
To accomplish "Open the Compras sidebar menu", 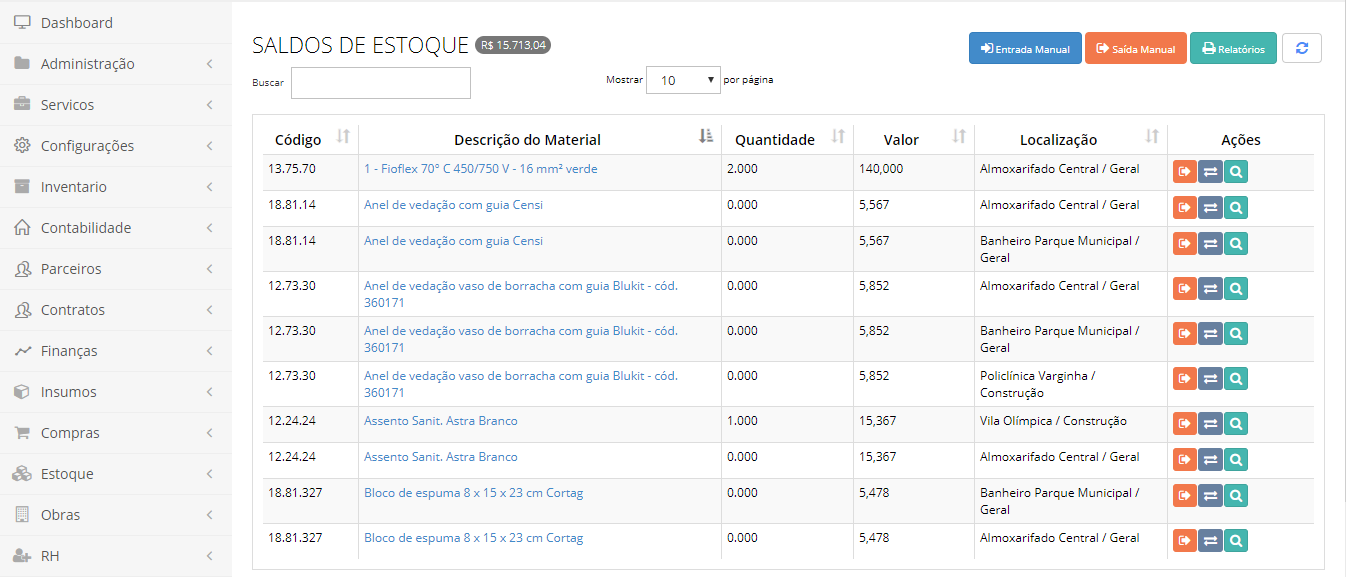I will [x=116, y=433].
